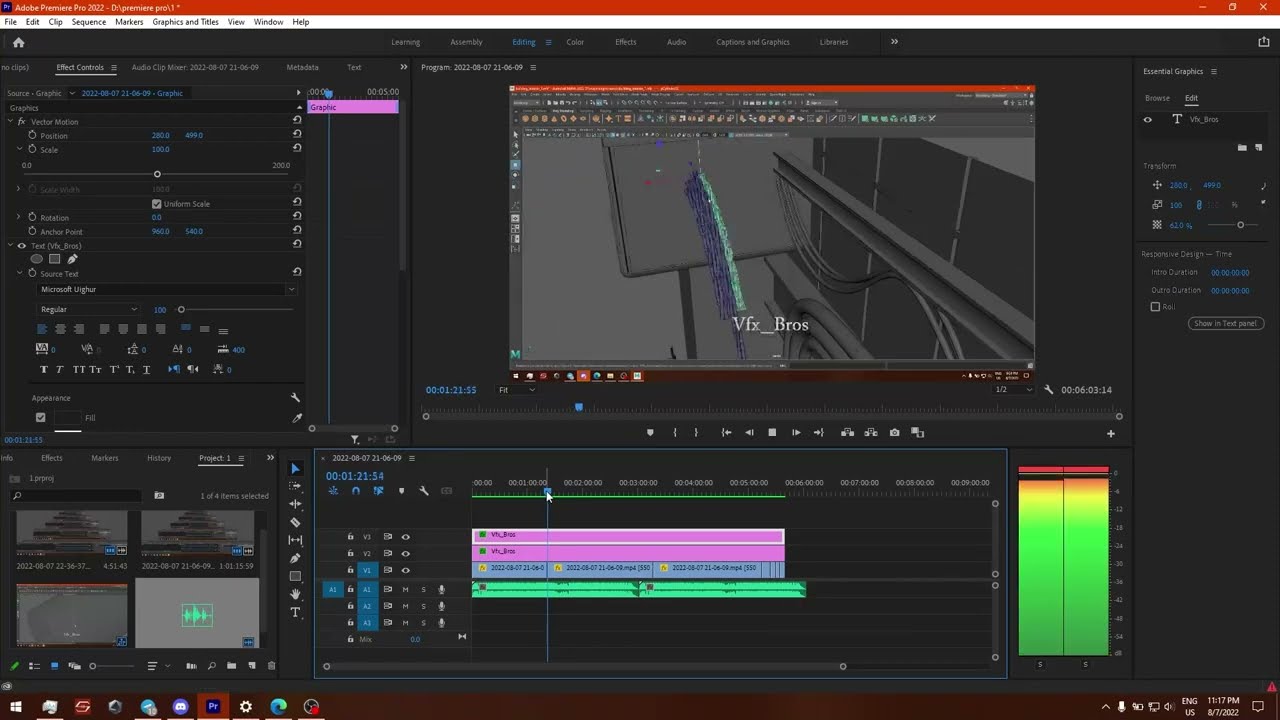
Task: Mute audio track A1
Action: 405,590
